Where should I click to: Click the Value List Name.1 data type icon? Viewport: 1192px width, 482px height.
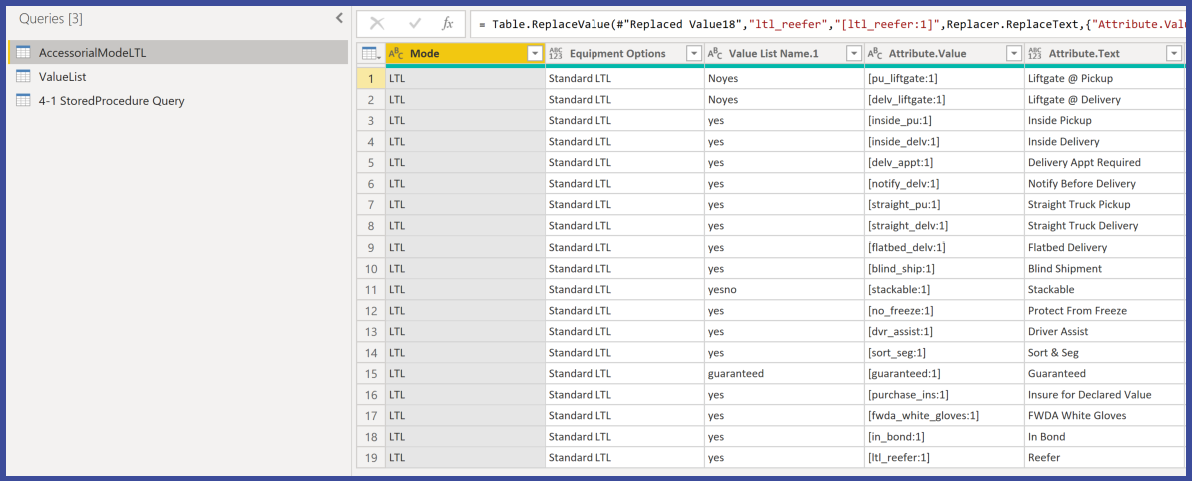(x=715, y=53)
